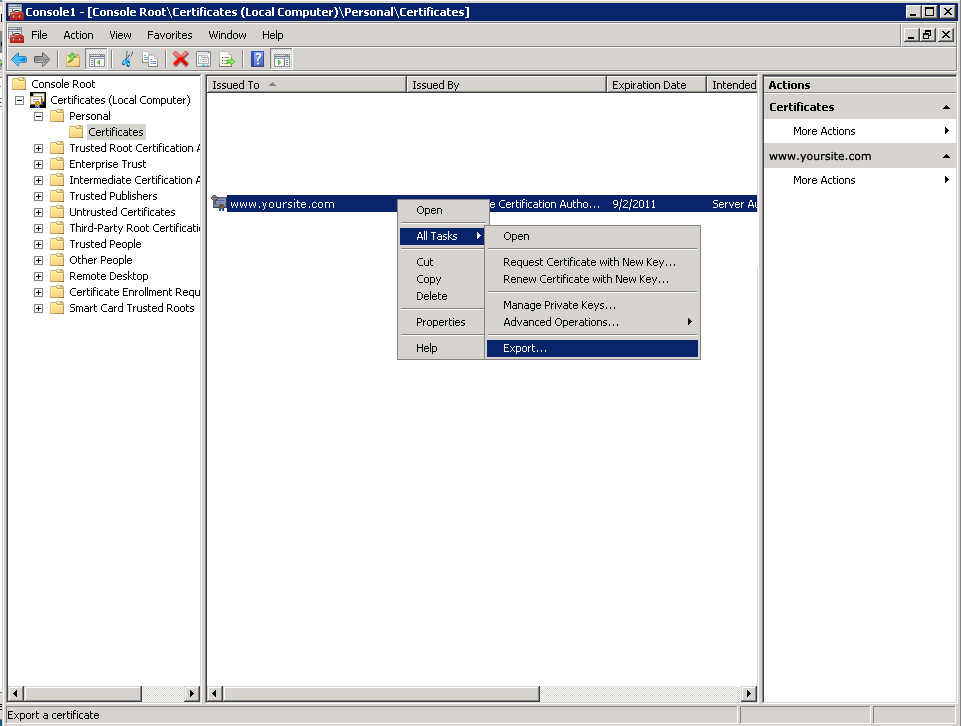Sort by the Issued By column header
Viewport: 961px width, 726px height.
pos(506,85)
